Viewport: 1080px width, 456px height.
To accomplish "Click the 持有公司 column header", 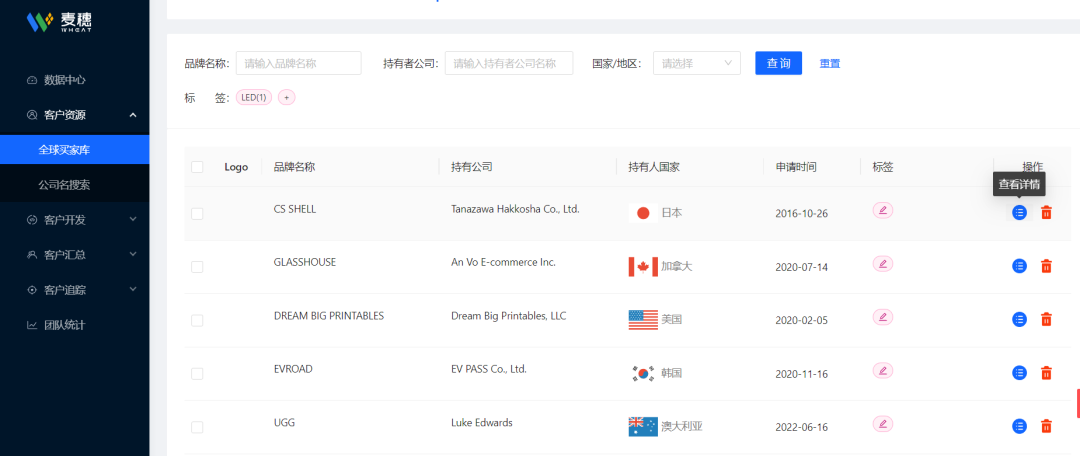I will 472,167.
